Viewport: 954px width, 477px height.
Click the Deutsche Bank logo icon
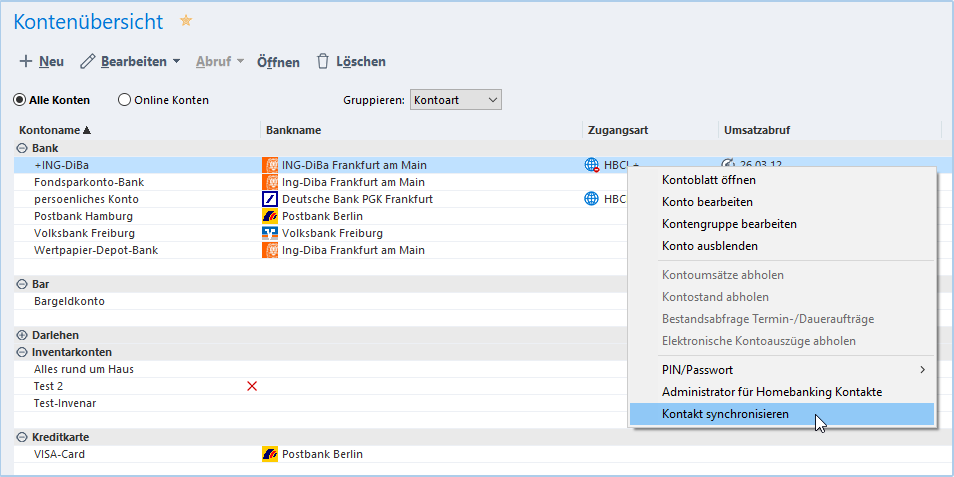tap(269, 199)
